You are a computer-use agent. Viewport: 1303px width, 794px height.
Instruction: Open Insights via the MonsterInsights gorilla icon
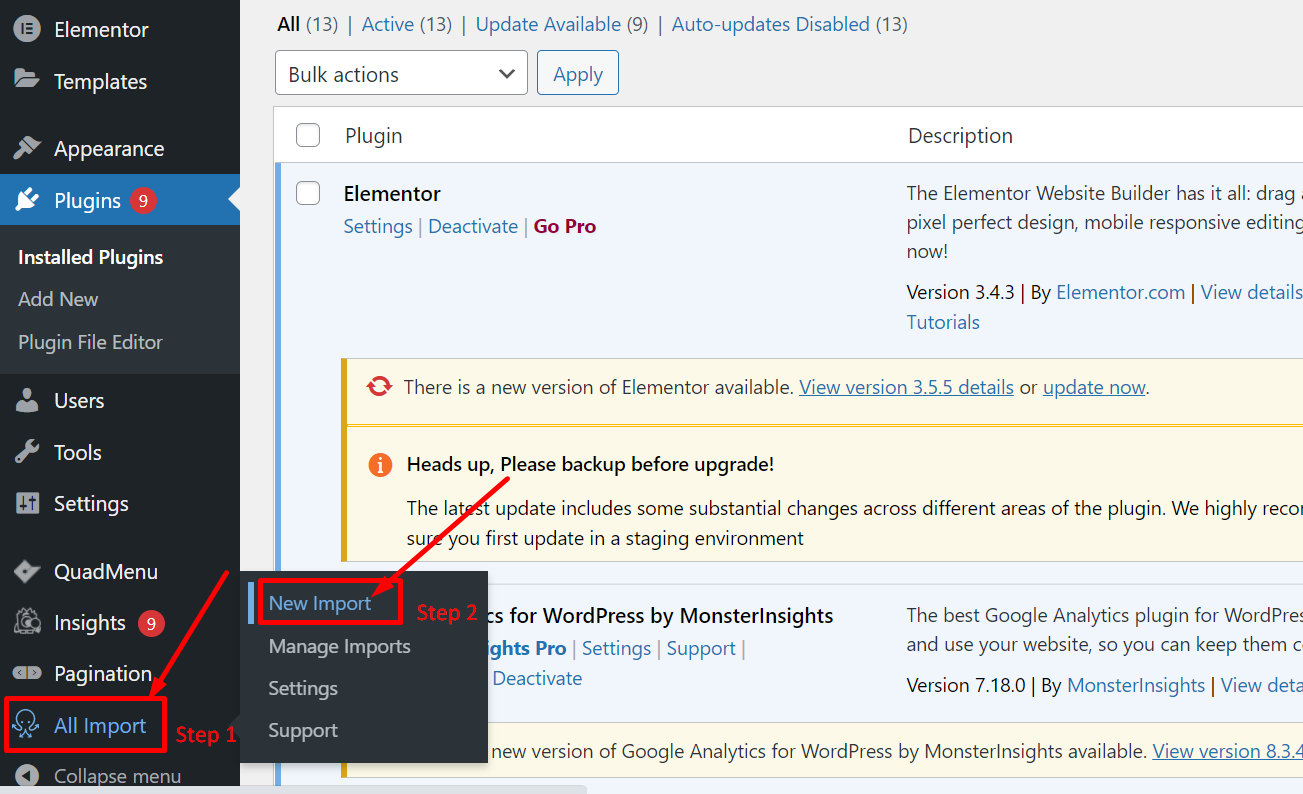pos(25,622)
